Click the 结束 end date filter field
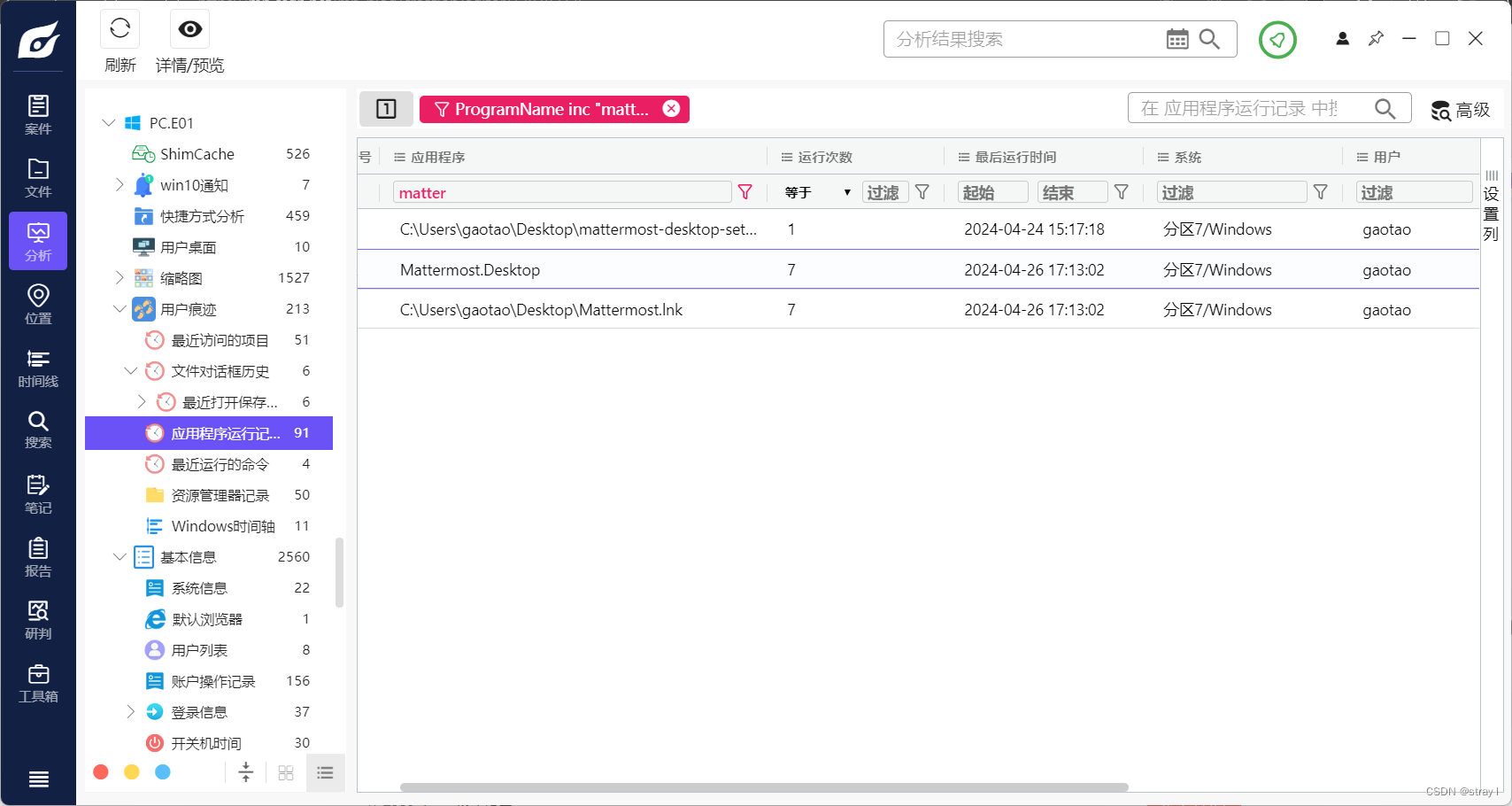This screenshot has width=1512, height=806. [x=1073, y=192]
